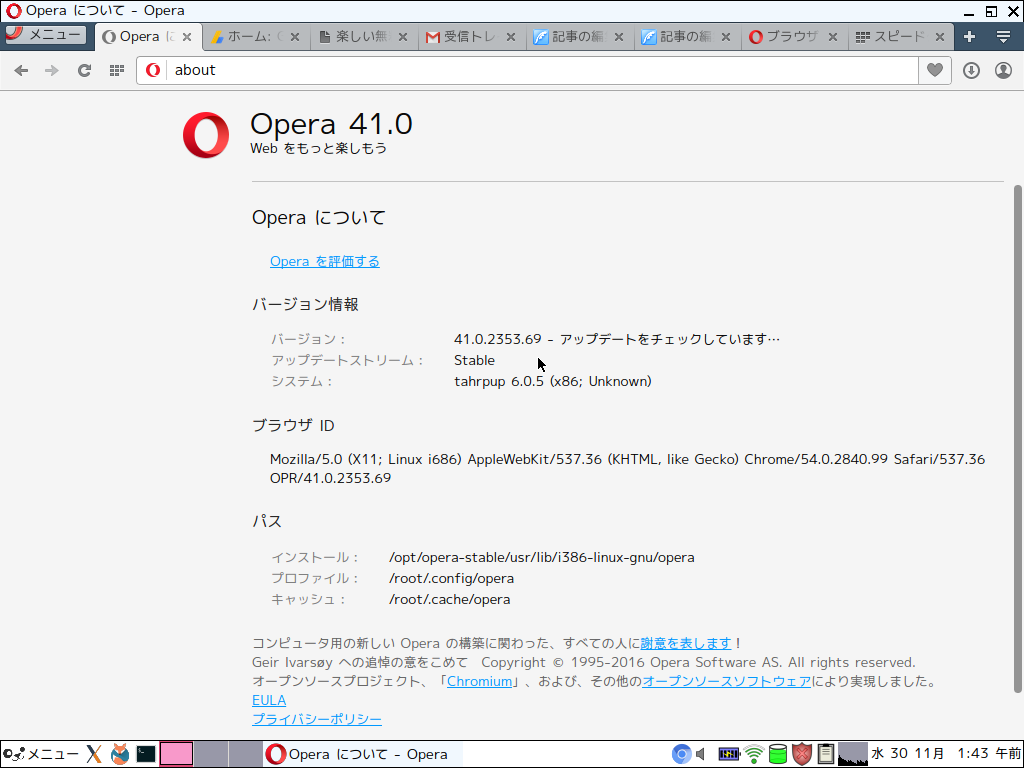Click the /root/.cache/opera cache path

449,599
